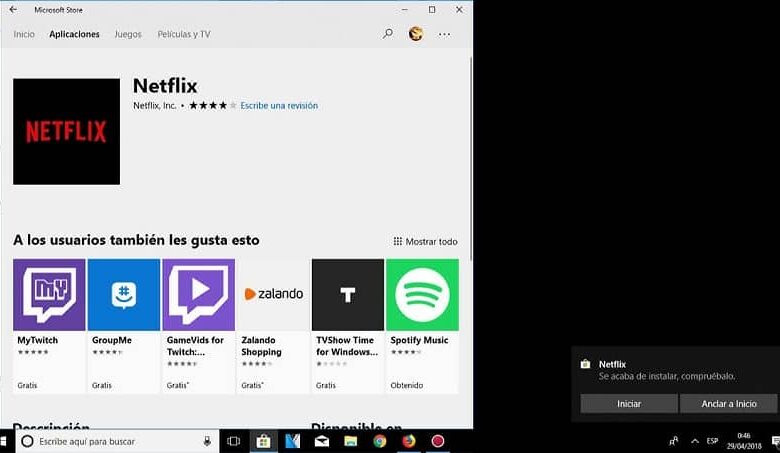Click the MyTwitch app title text

(38, 340)
